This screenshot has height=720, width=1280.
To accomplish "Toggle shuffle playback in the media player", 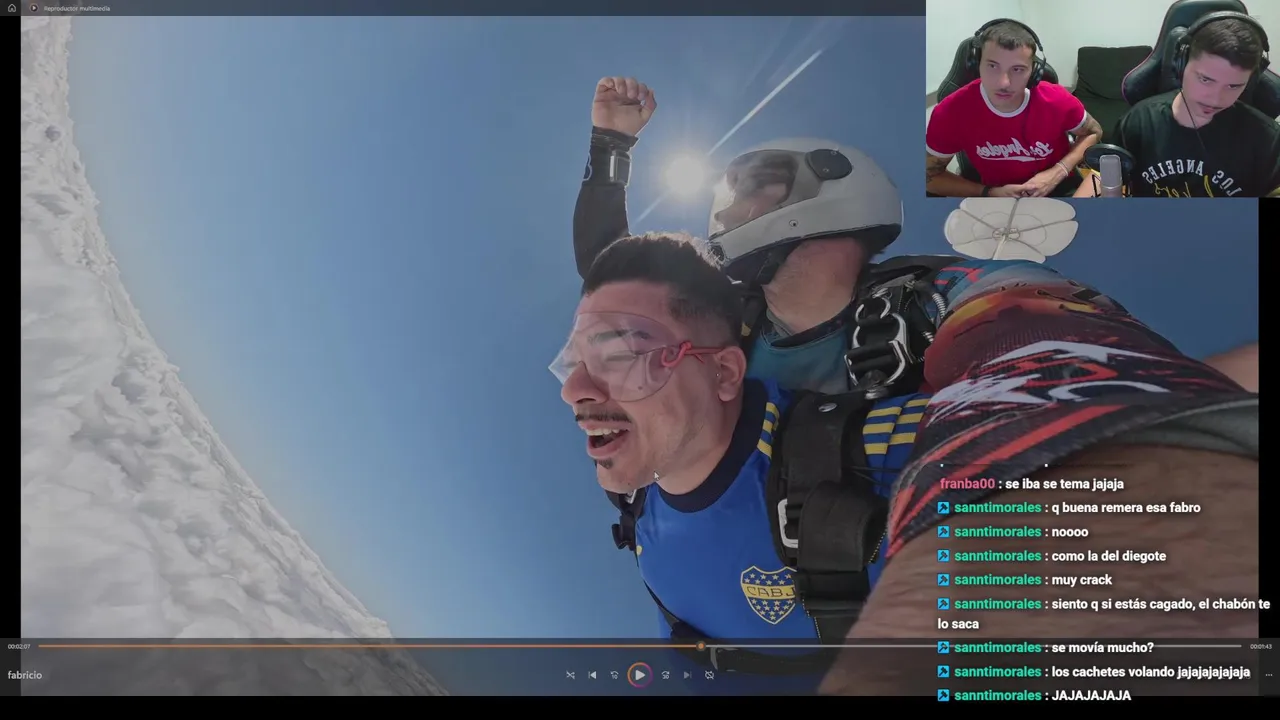I will 570,675.
